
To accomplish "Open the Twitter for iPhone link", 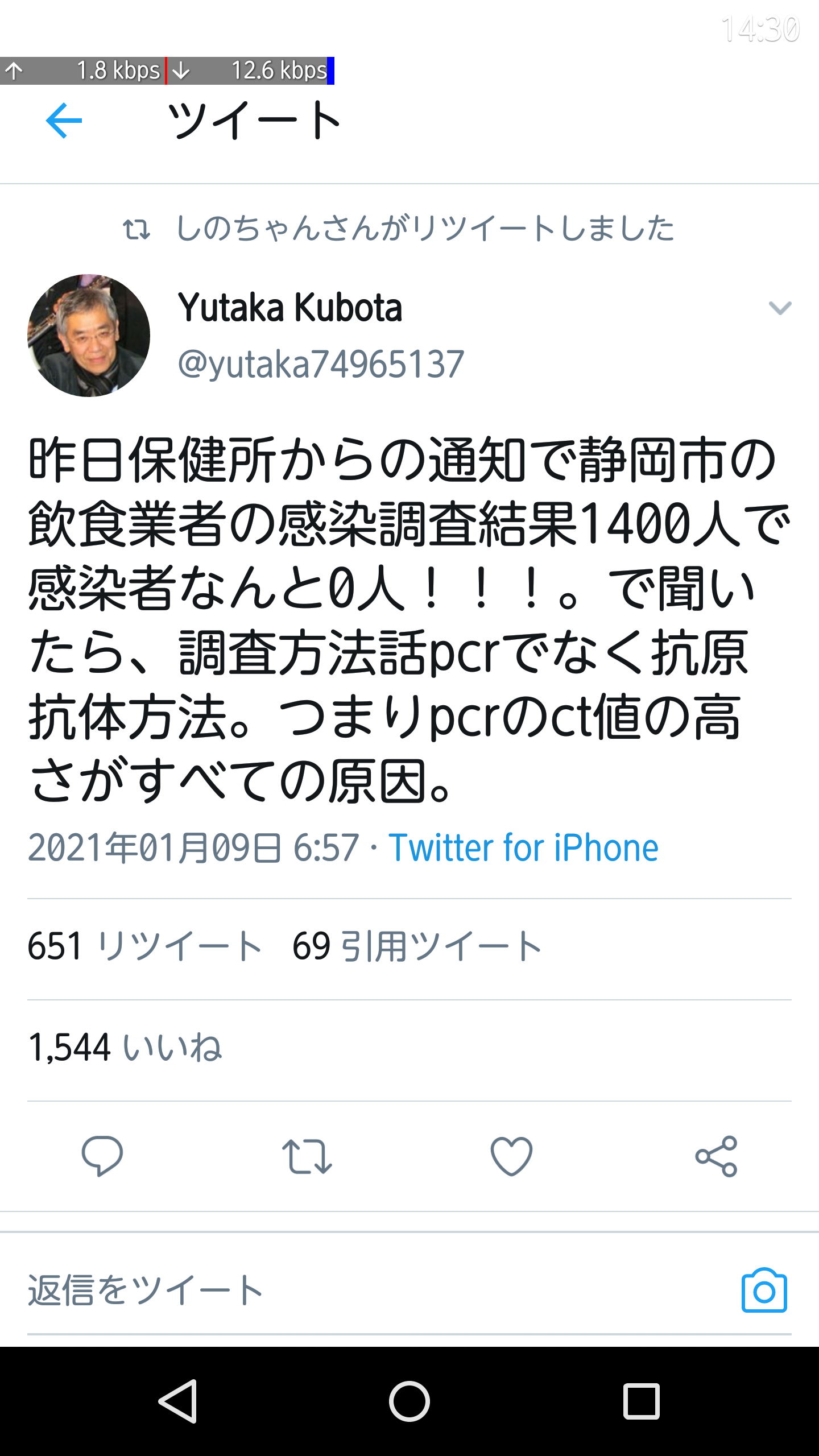I will (x=523, y=848).
